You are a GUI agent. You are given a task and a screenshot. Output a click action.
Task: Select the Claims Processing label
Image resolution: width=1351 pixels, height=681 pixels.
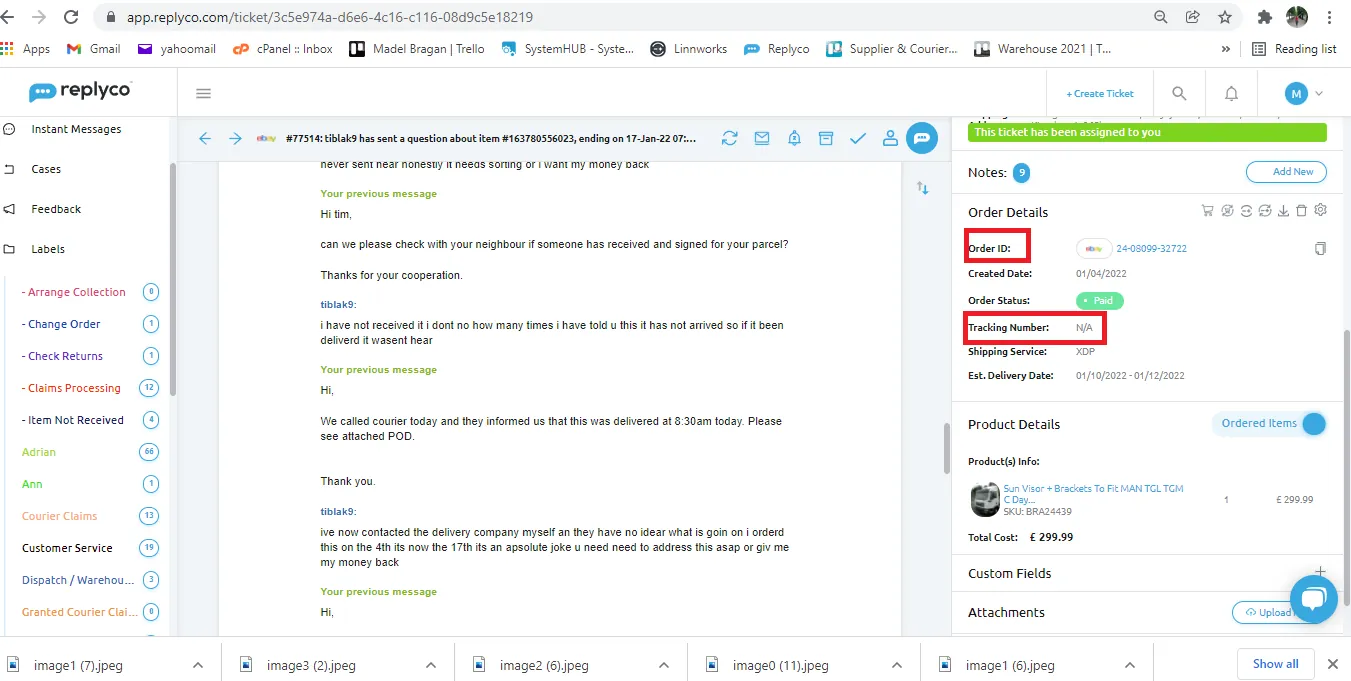point(73,388)
